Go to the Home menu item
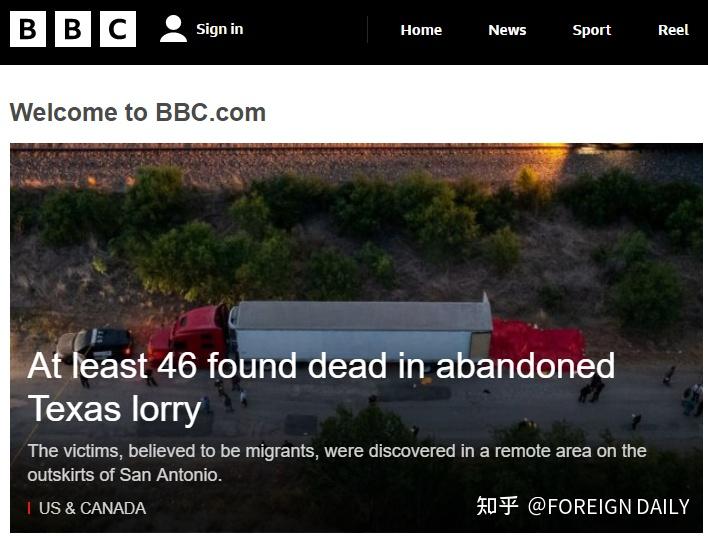This screenshot has width=708, height=536. (x=421, y=30)
